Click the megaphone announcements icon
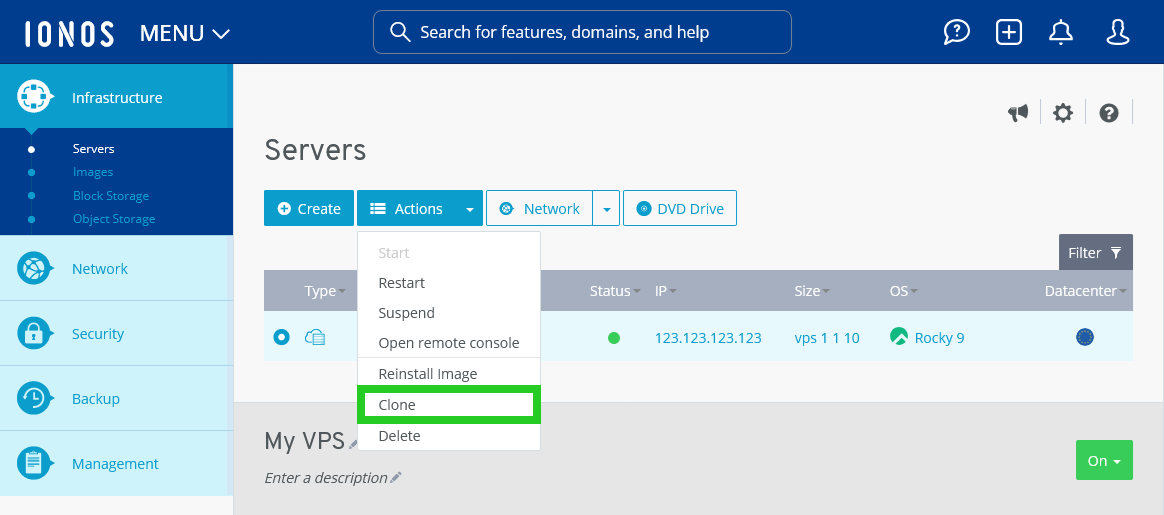Viewport: 1164px width, 515px height. point(1018,113)
